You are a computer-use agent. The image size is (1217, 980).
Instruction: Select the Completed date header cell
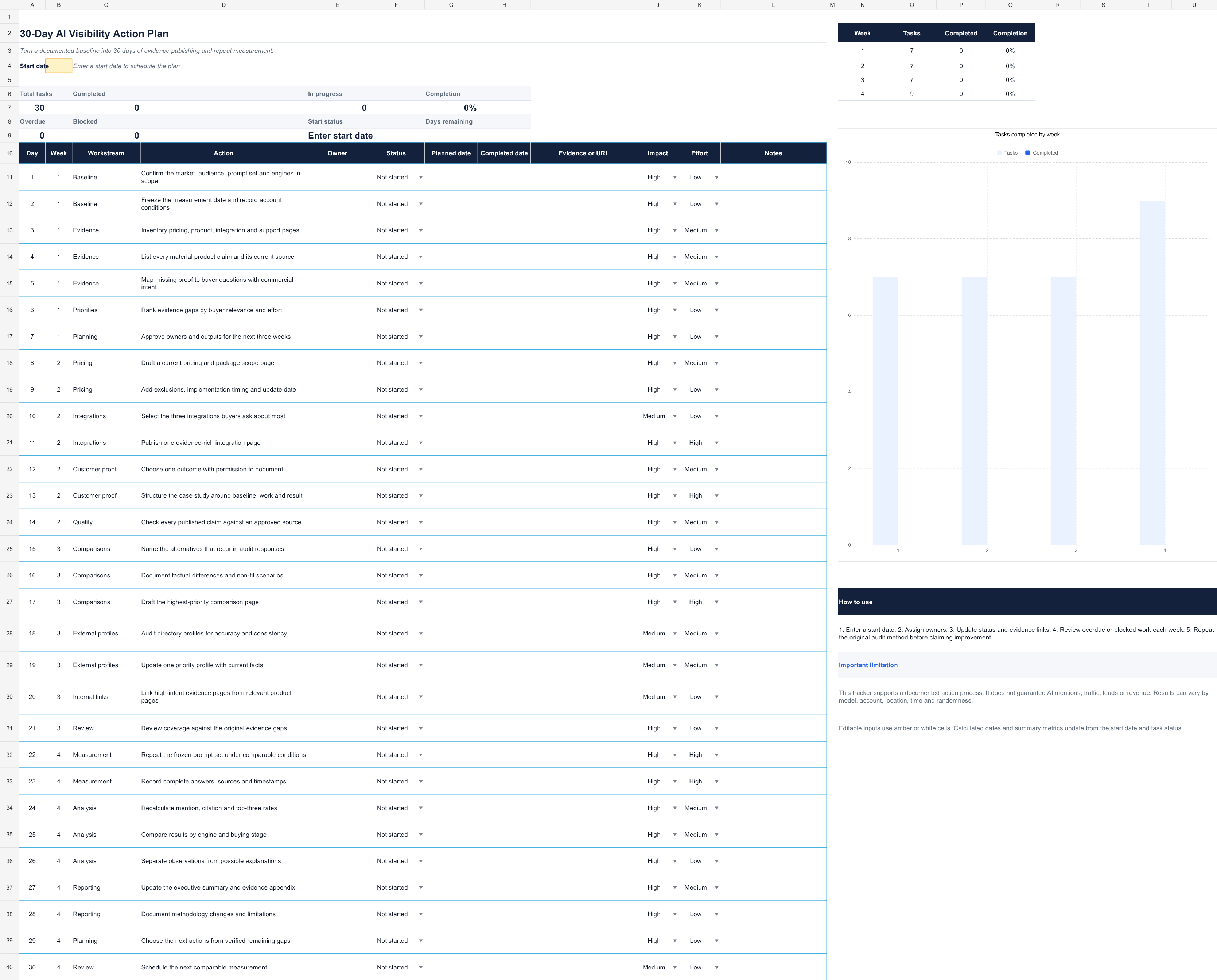tap(504, 153)
